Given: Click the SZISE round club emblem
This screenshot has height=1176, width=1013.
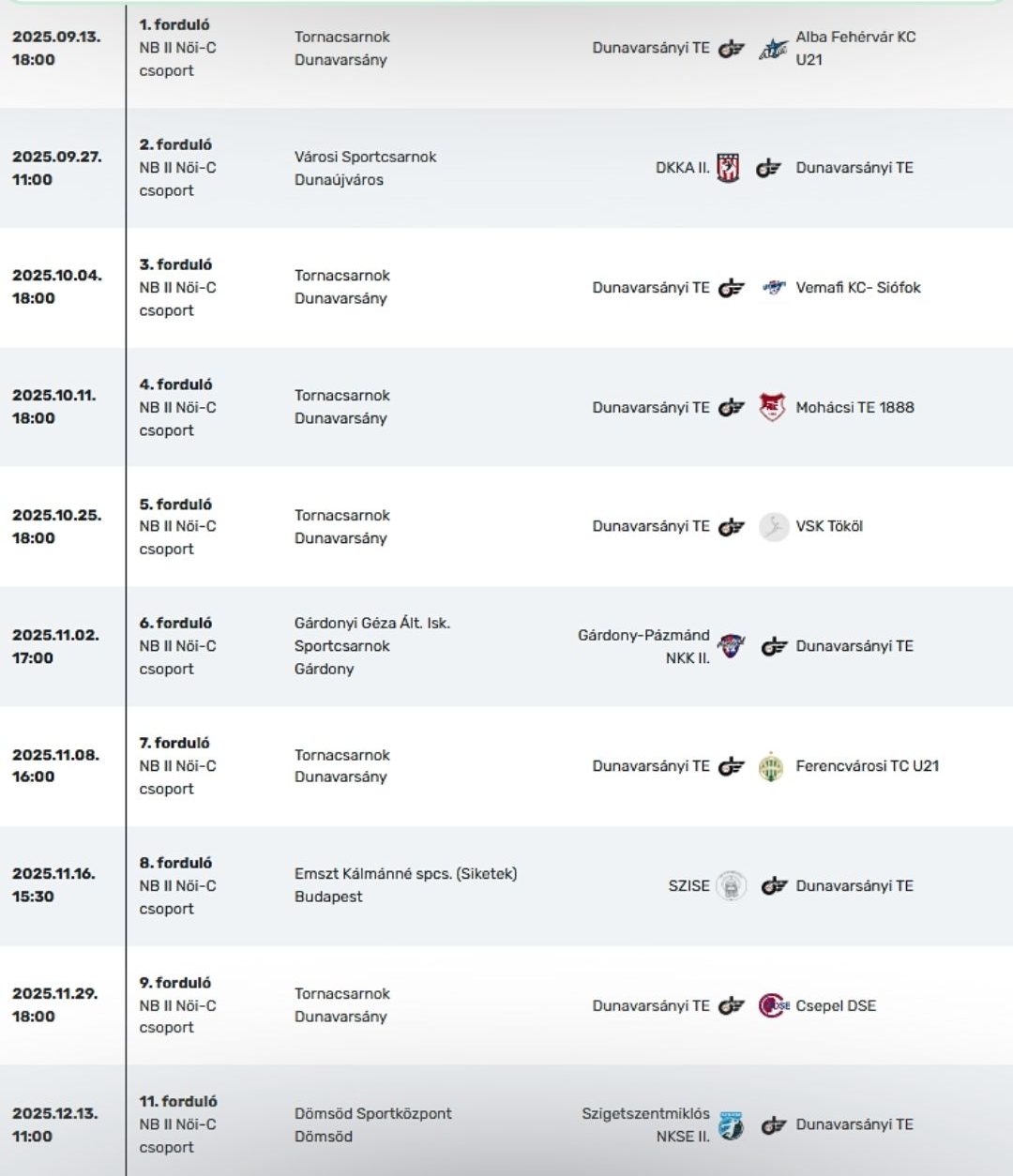Looking at the screenshot, I should 731,886.
